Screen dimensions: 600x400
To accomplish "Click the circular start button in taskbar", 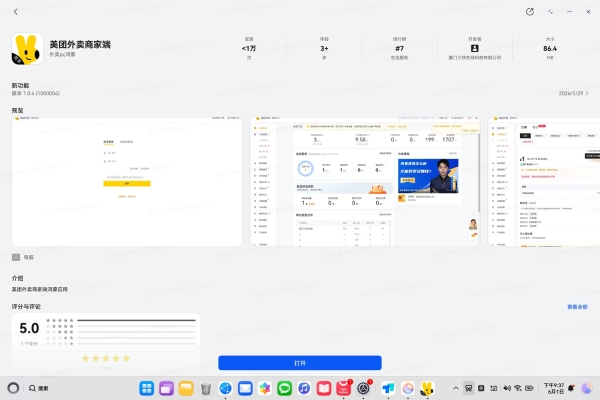I will pos(13,388).
